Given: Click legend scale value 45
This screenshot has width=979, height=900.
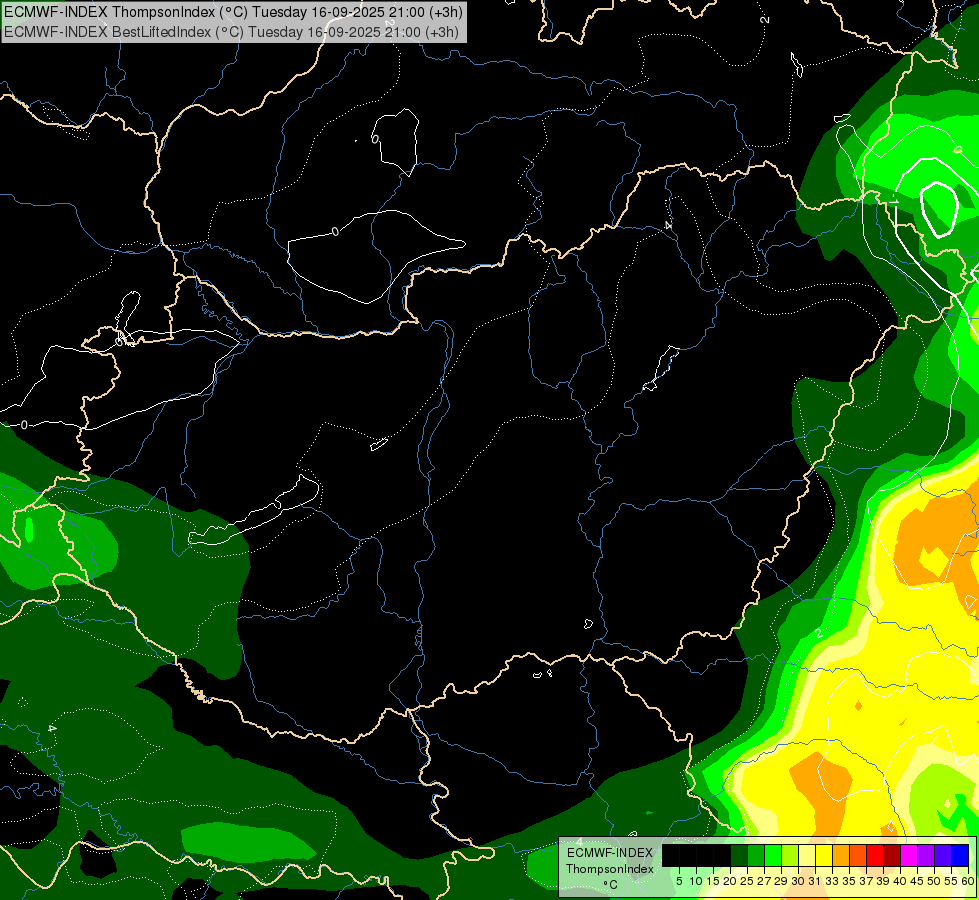Looking at the screenshot, I should [x=917, y=881].
